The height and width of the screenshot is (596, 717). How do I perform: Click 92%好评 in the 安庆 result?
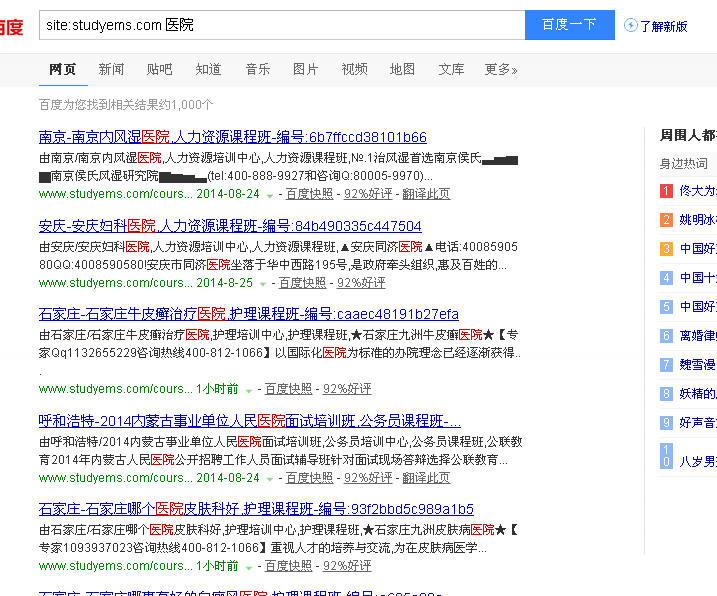click(361, 283)
